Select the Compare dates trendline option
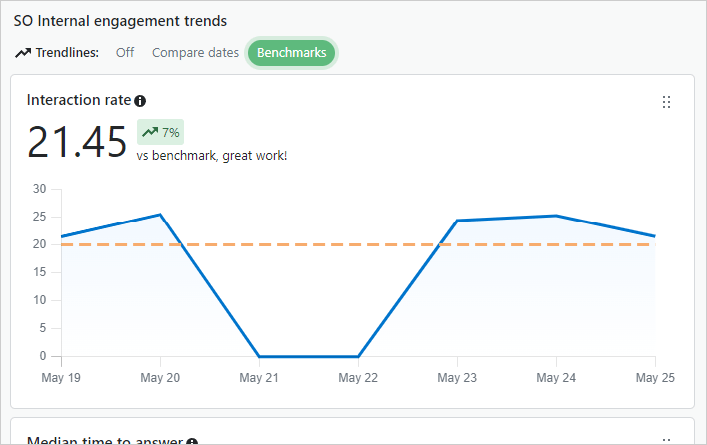Image resolution: width=707 pixels, height=445 pixels. pyautogui.click(x=195, y=53)
